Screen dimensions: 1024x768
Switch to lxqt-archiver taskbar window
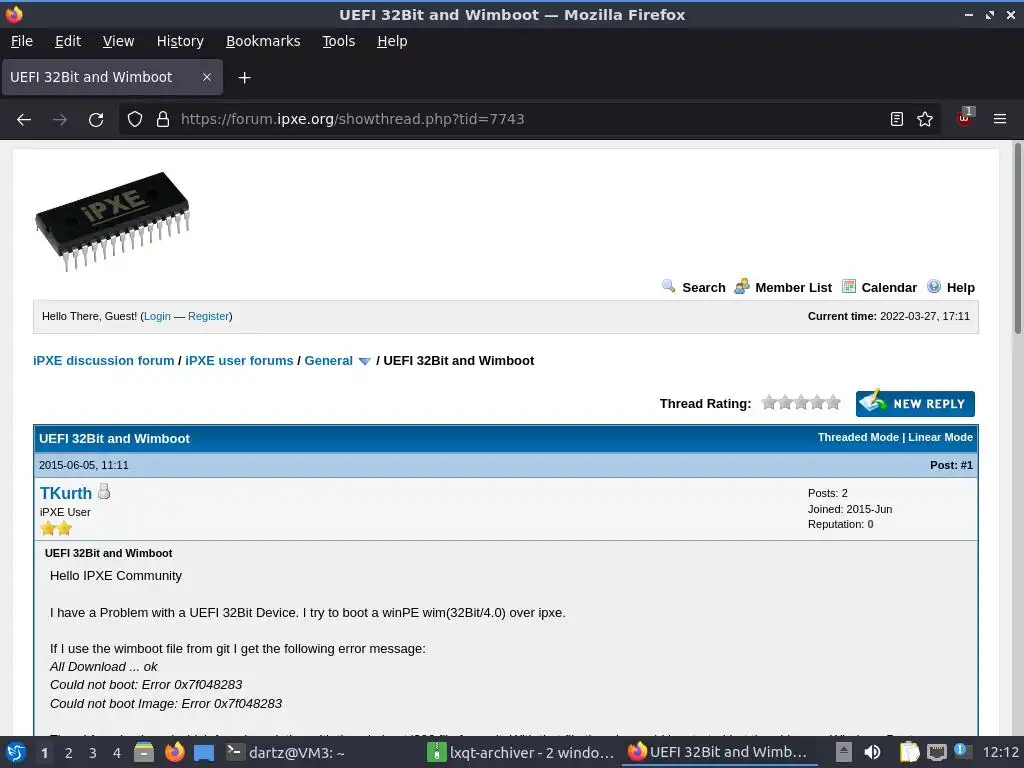click(x=520, y=752)
